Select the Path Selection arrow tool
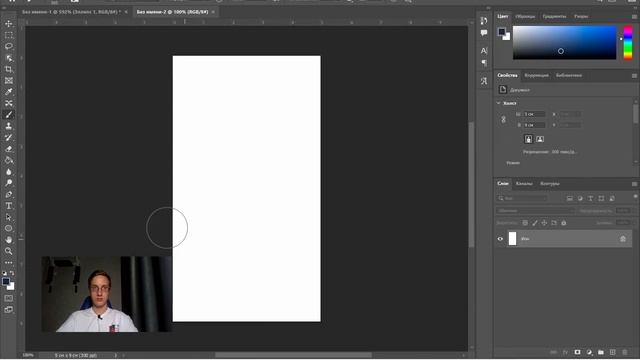 pos(9,217)
